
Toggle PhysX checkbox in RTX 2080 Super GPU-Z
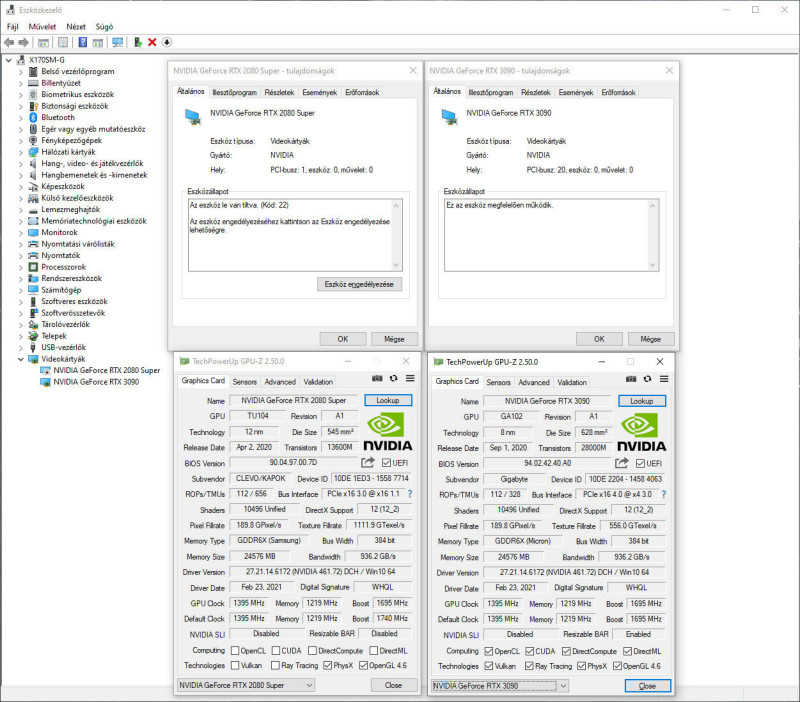pyautogui.click(x=328, y=665)
